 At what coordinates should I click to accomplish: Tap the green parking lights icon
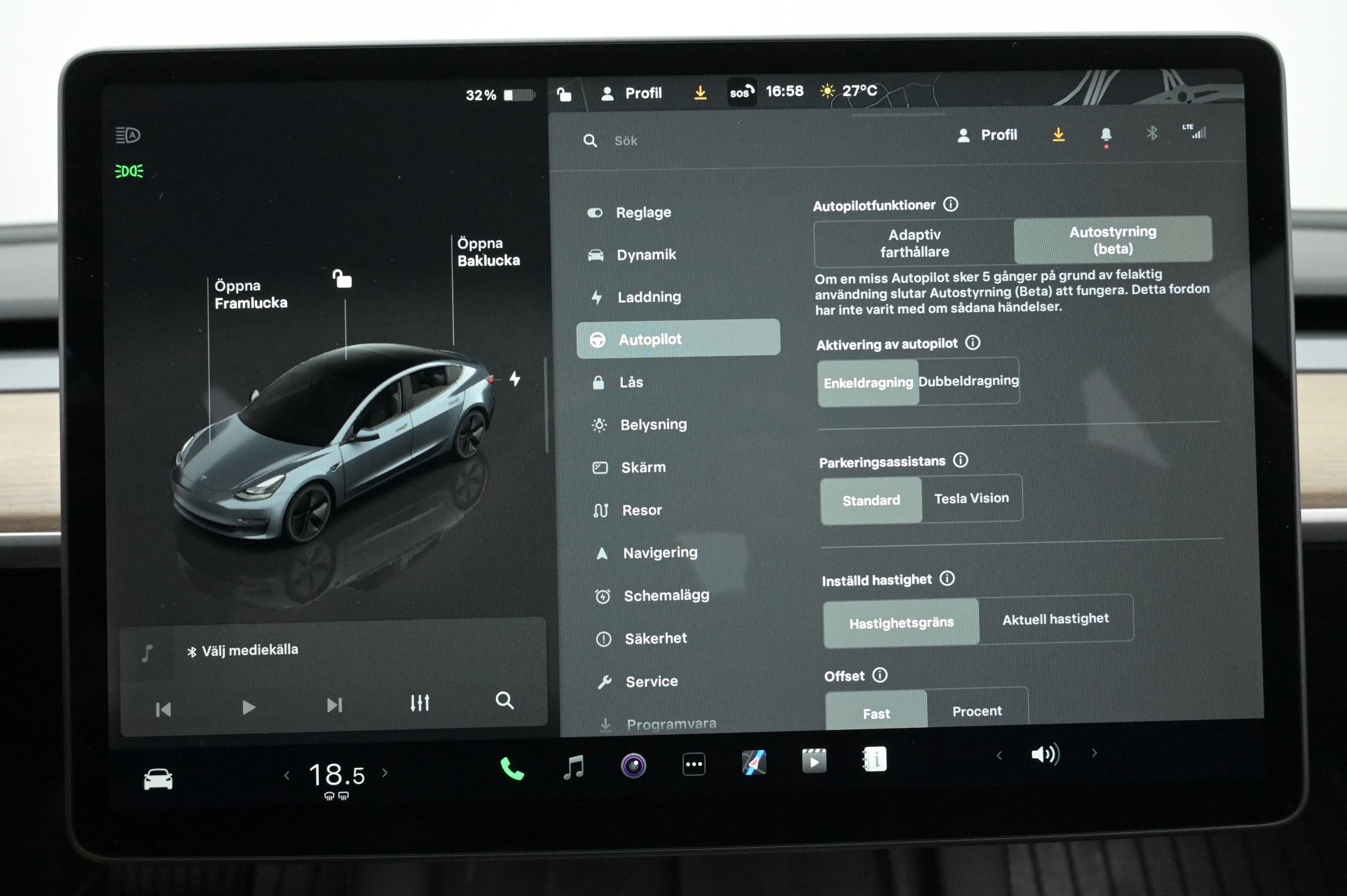129,171
